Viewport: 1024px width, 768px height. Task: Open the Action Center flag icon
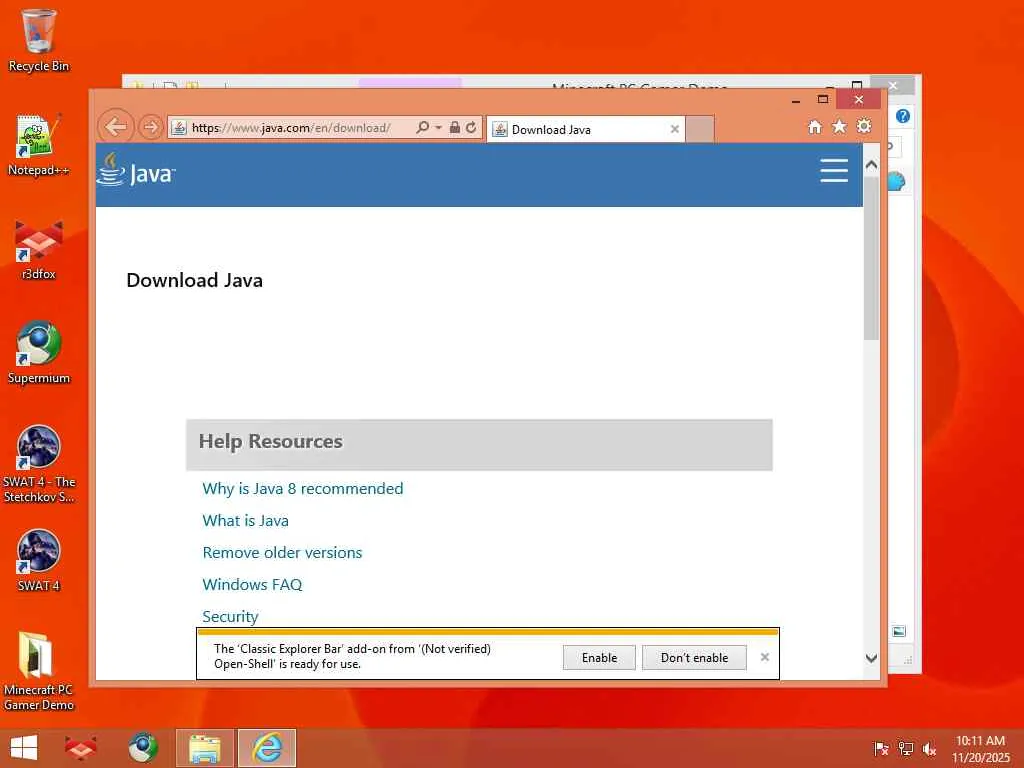pyautogui.click(x=881, y=748)
